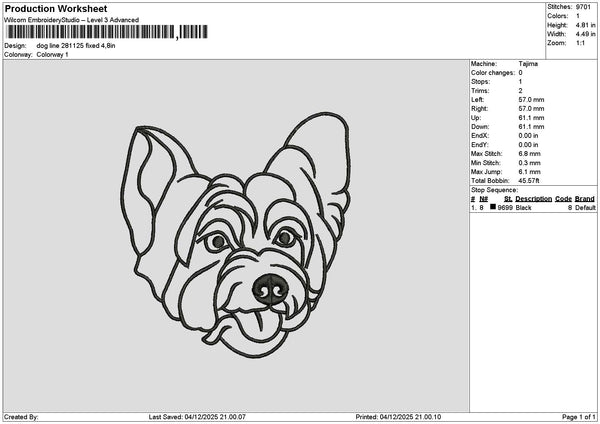Click the 'Colorway 1' value
The height and width of the screenshot is (424, 600).
click(52, 55)
